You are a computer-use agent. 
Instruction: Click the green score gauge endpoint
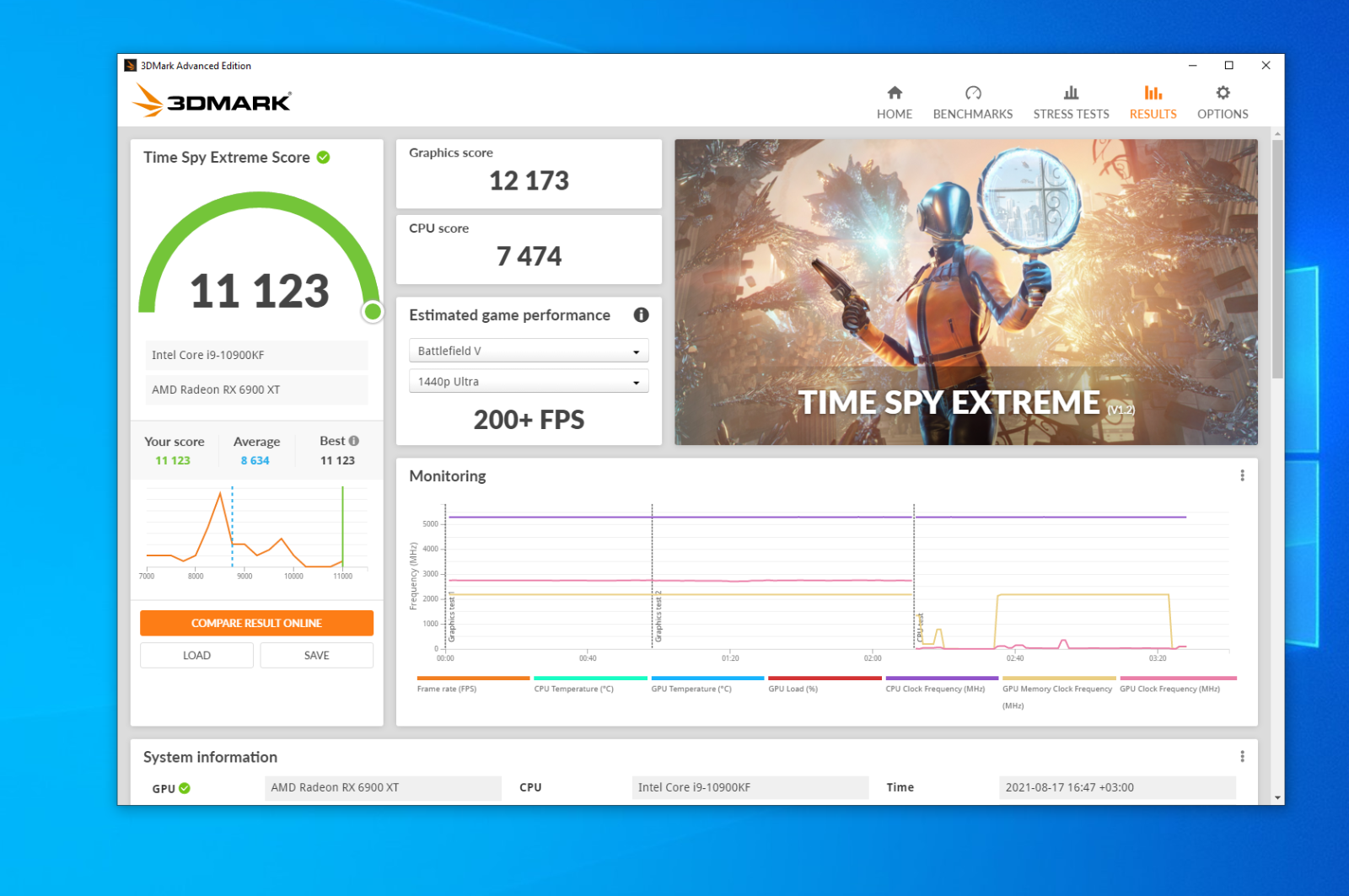(373, 312)
